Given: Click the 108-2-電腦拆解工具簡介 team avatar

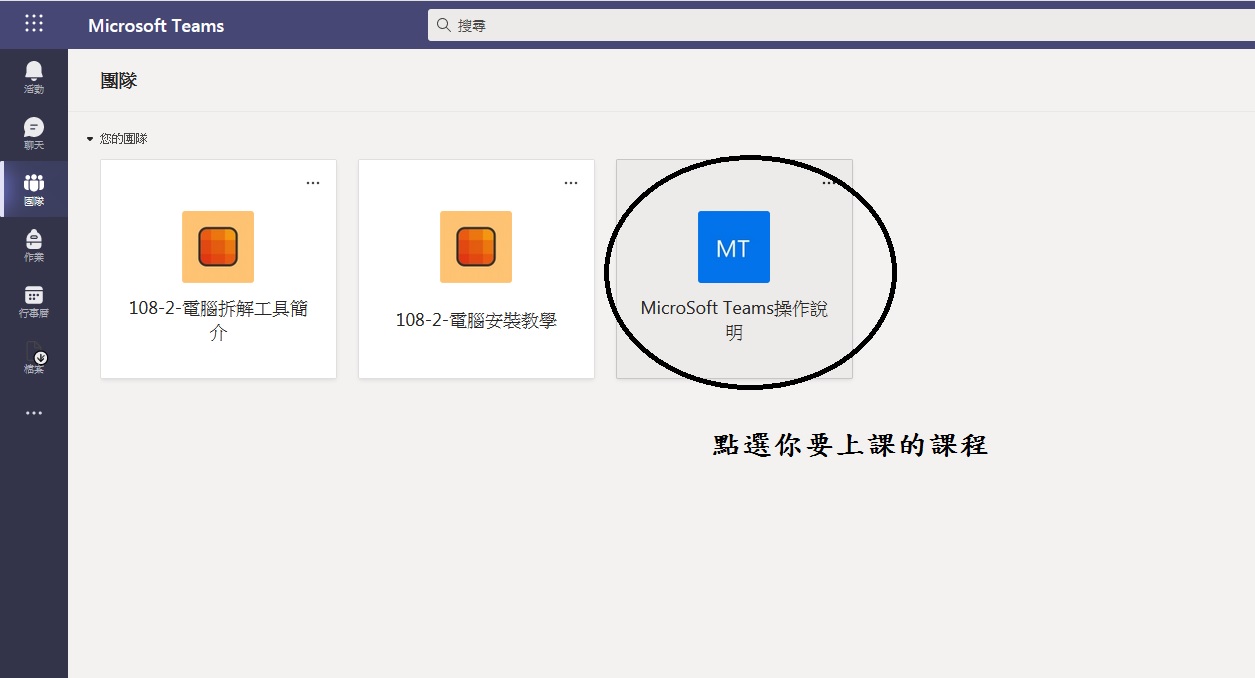Looking at the screenshot, I should coord(218,247).
